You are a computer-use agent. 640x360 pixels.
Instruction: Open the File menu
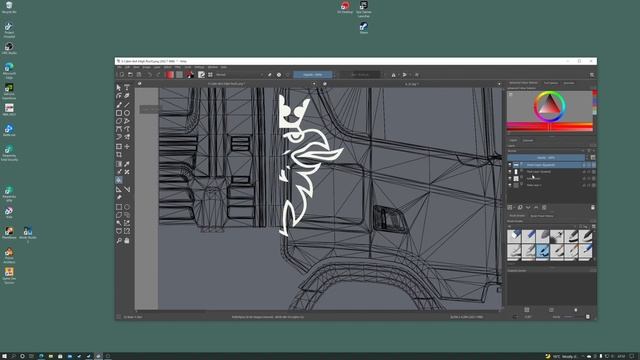120,67
